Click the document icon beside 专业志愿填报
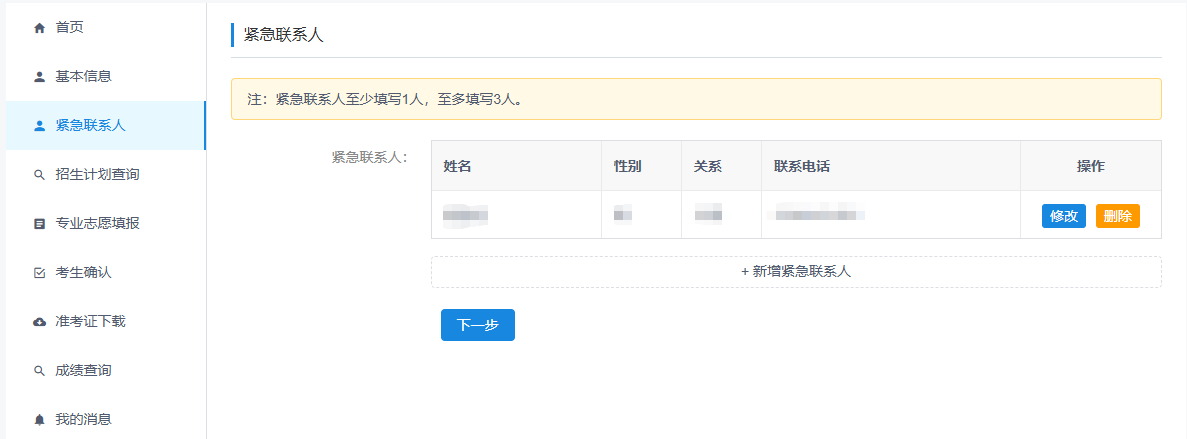The height and width of the screenshot is (439, 1187). 40,224
